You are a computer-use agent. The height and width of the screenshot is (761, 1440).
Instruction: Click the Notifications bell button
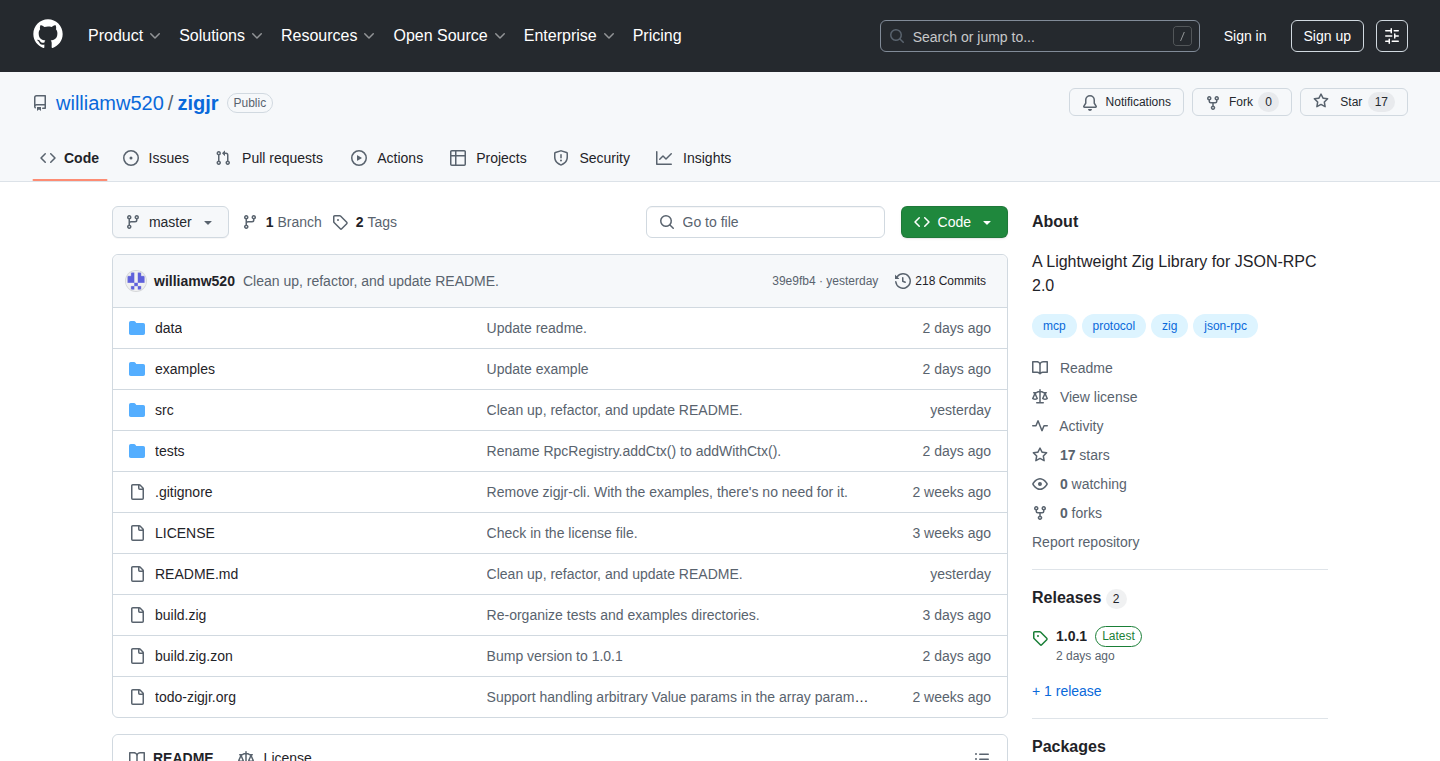pyautogui.click(x=1127, y=102)
